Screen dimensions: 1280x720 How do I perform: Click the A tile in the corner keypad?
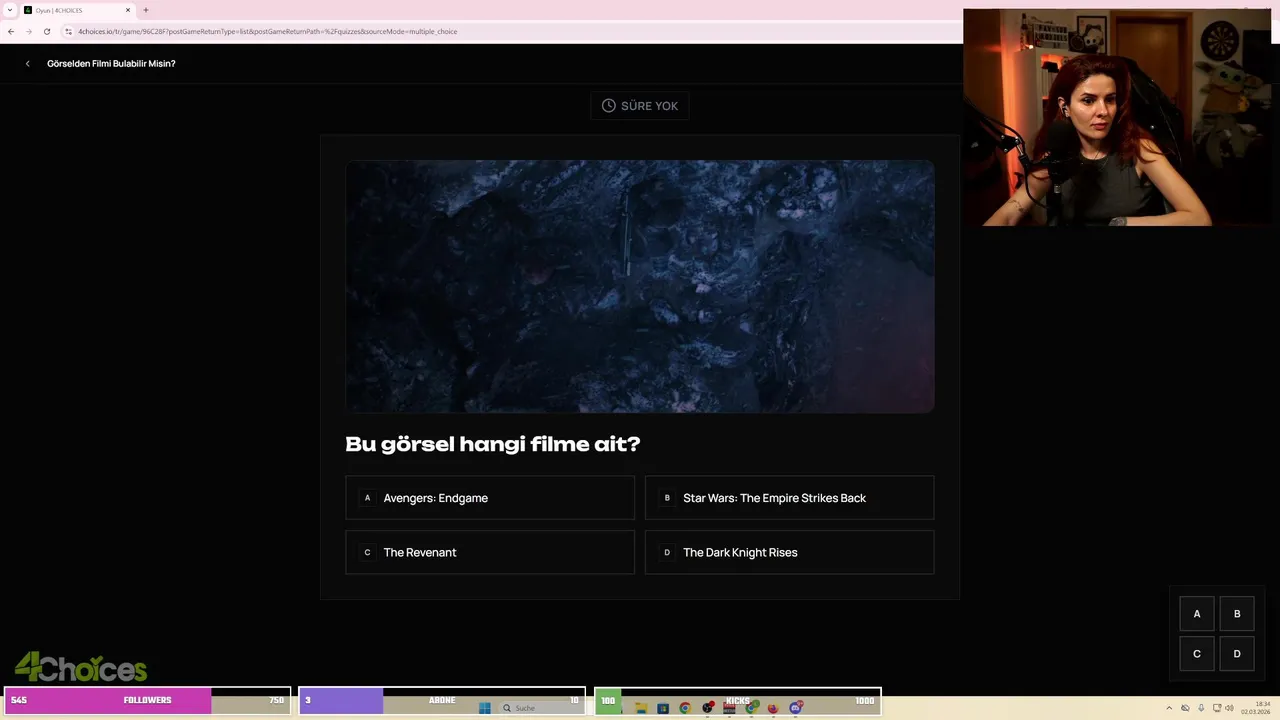point(1197,614)
